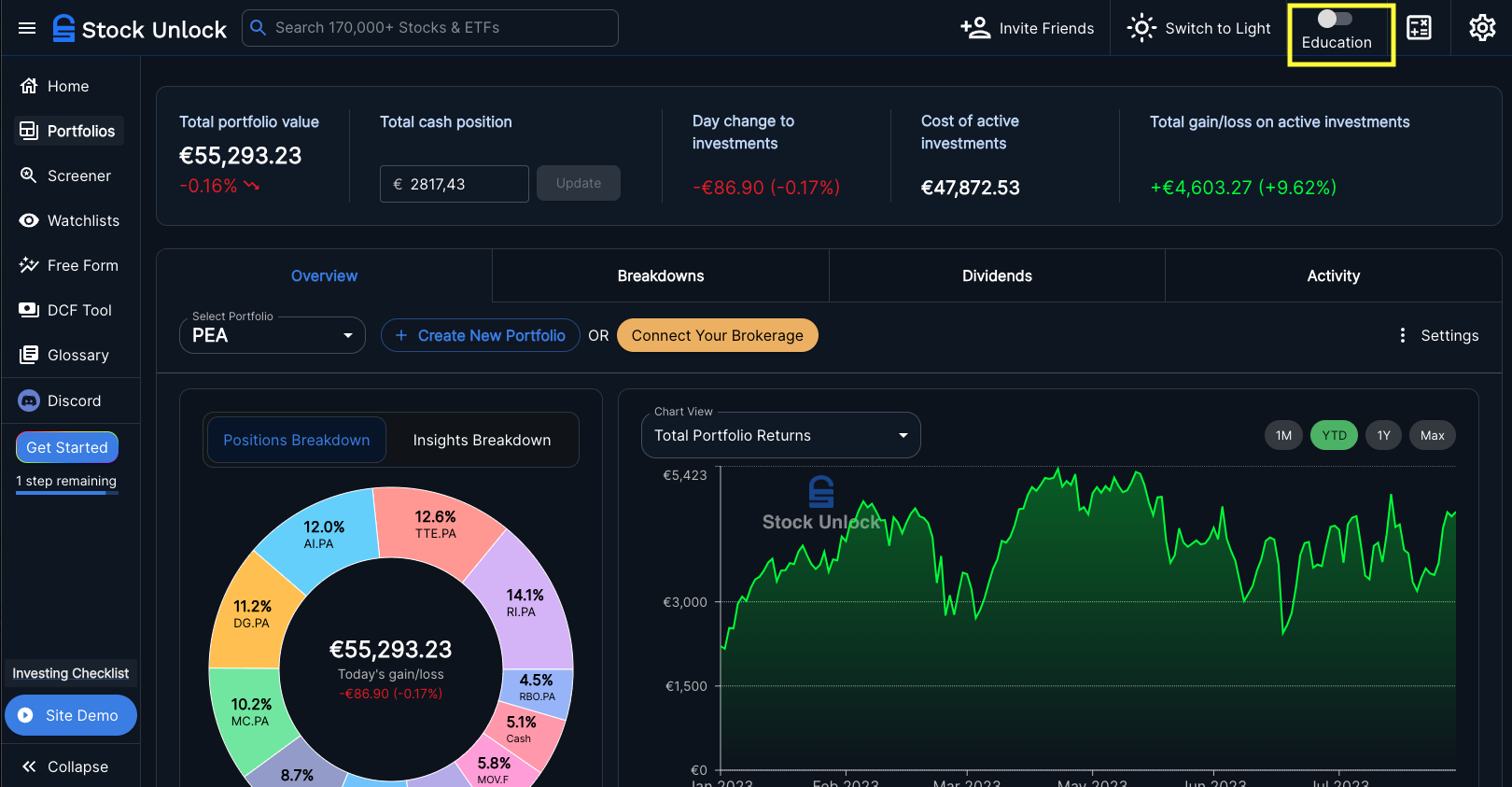
Task: Click the day change -€86.90 (-0.17%) value
Action: click(766, 188)
